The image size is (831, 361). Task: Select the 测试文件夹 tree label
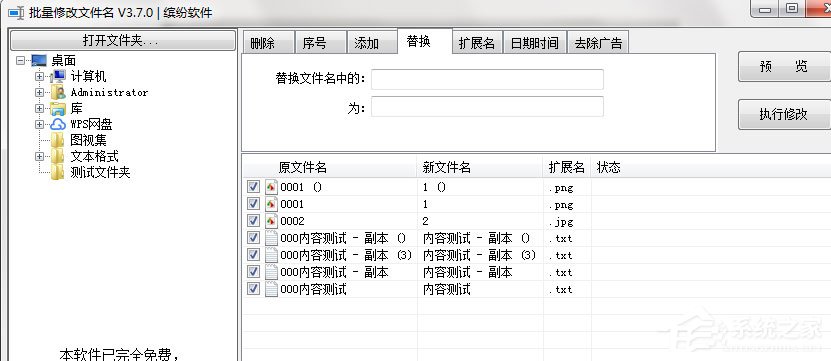100,172
